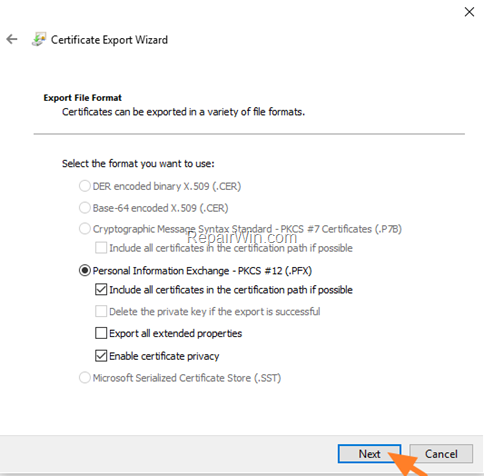The height and width of the screenshot is (476, 484).
Task: Click the Export File Format heading
Action: [x=82, y=98]
